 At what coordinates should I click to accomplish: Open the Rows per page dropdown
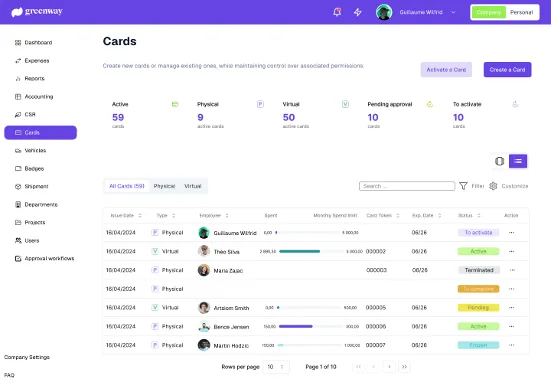pyautogui.click(x=276, y=367)
